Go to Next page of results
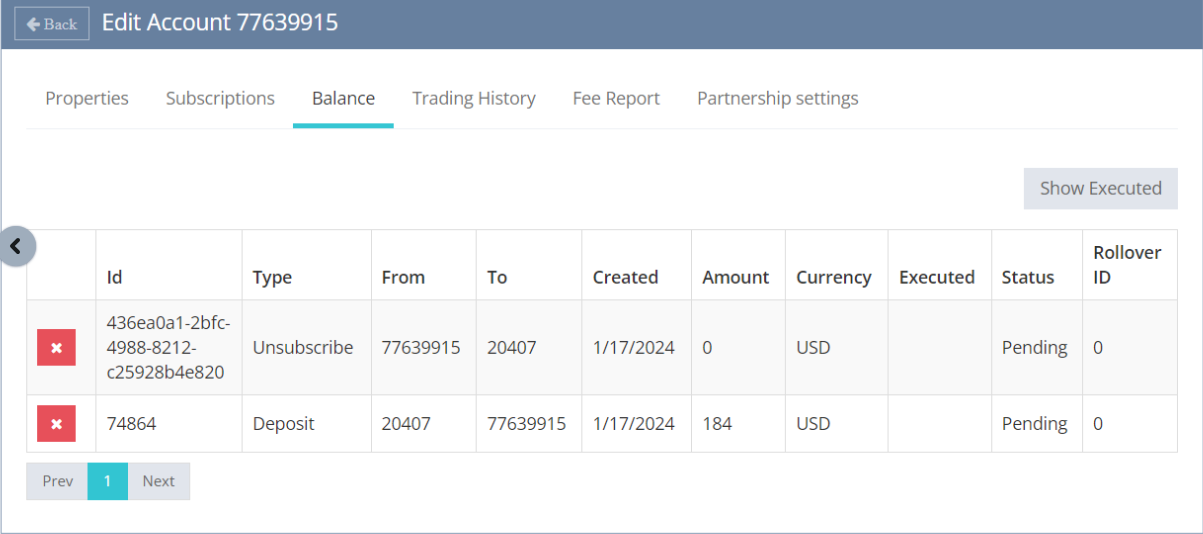Image resolution: width=1203 pixels, height=534 pixels. tap(158, 481)
